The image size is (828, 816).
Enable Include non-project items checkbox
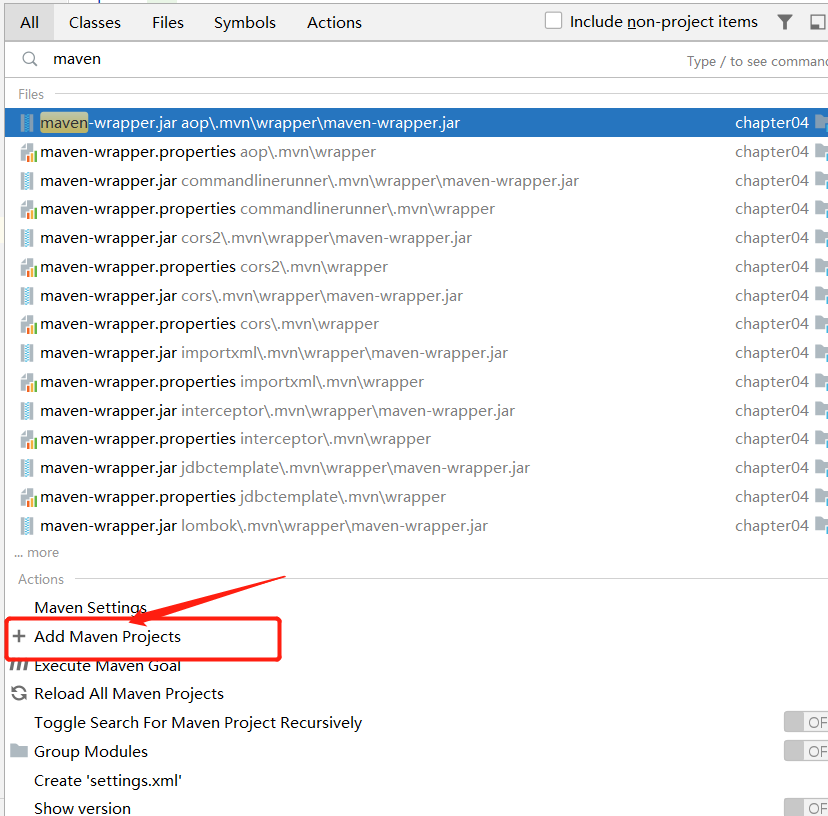pos(553,21)
